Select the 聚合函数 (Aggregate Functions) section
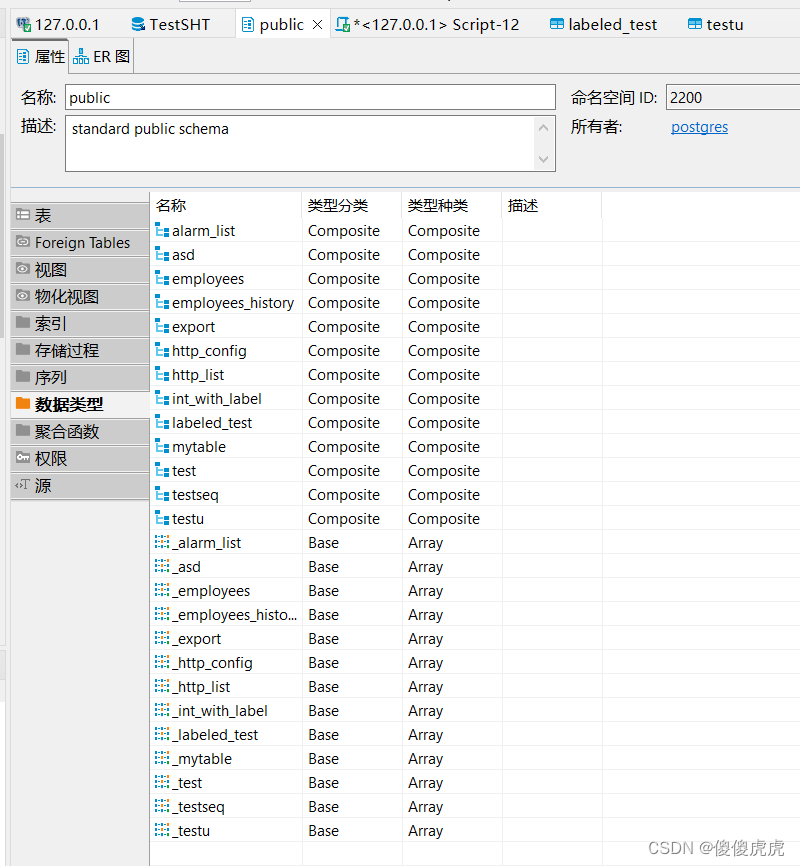 click(x=50, y=431)
